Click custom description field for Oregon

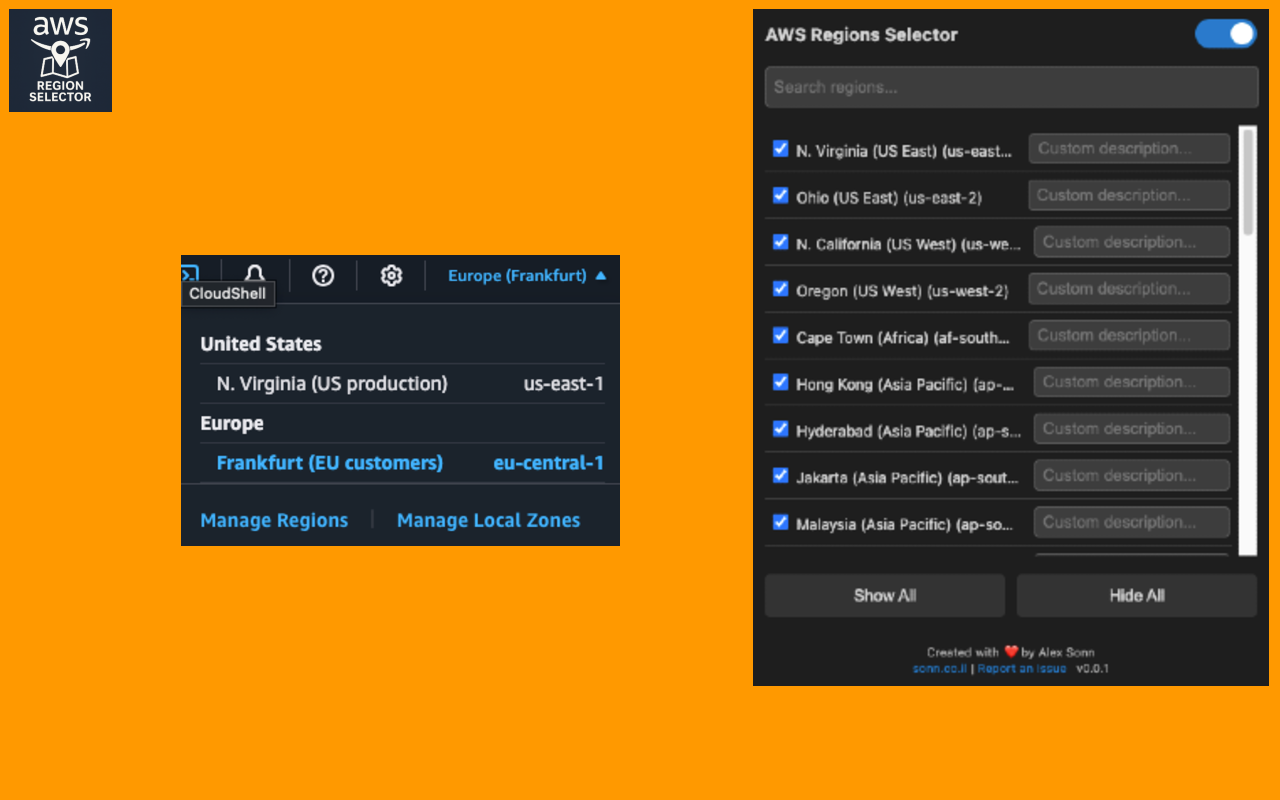click(x=1129, y=289)
